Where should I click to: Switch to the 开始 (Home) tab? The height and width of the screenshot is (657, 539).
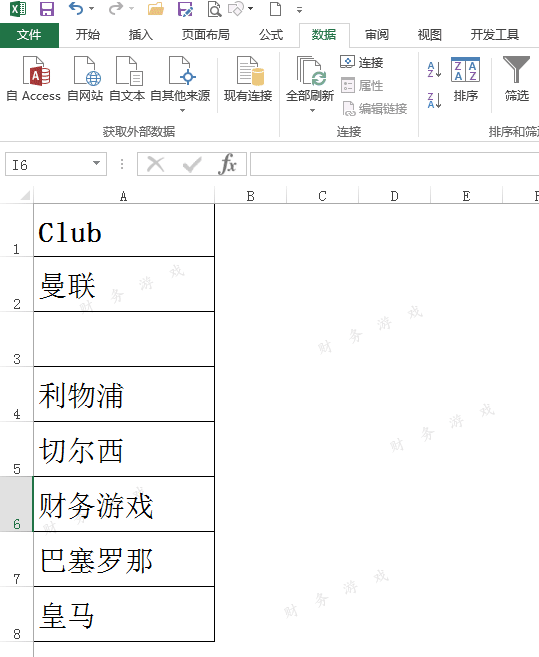88,35
